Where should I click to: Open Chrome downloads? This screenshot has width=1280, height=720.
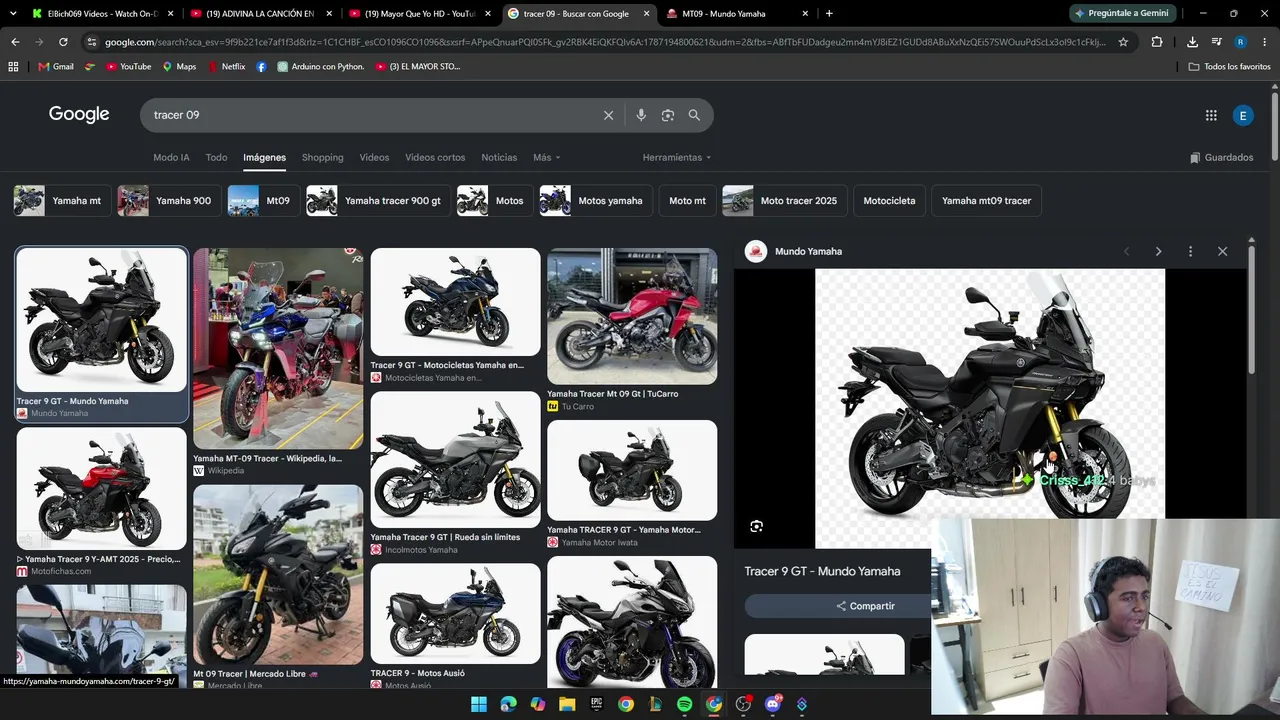1192,42
